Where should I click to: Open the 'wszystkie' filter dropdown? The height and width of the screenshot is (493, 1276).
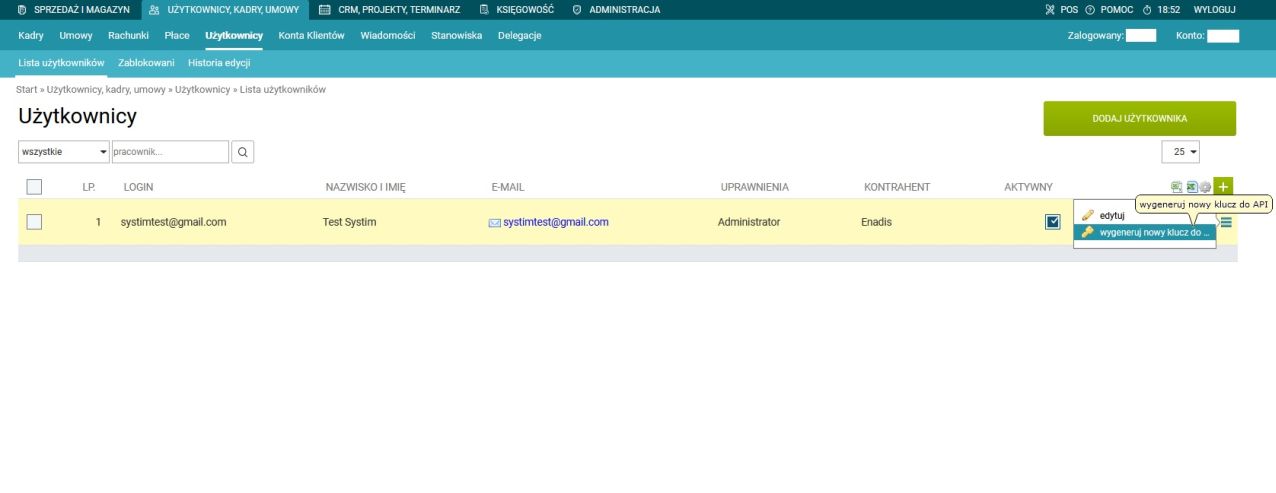(x=63, y=152)
